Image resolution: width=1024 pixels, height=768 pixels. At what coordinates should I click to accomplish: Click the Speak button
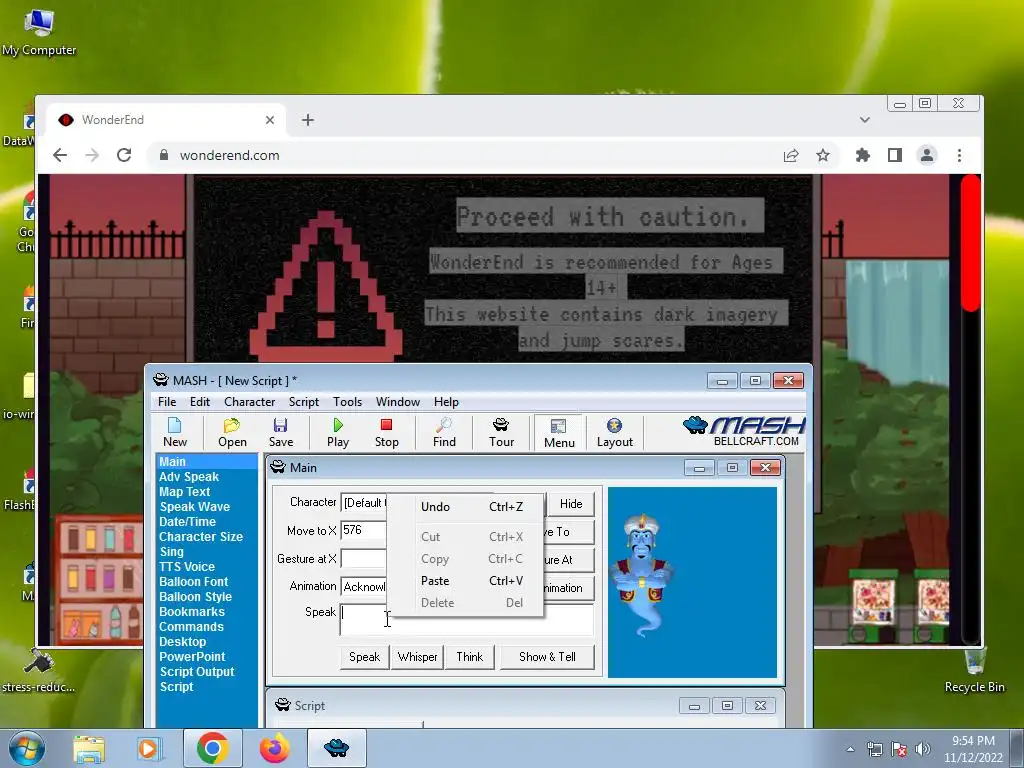[364, 657]
